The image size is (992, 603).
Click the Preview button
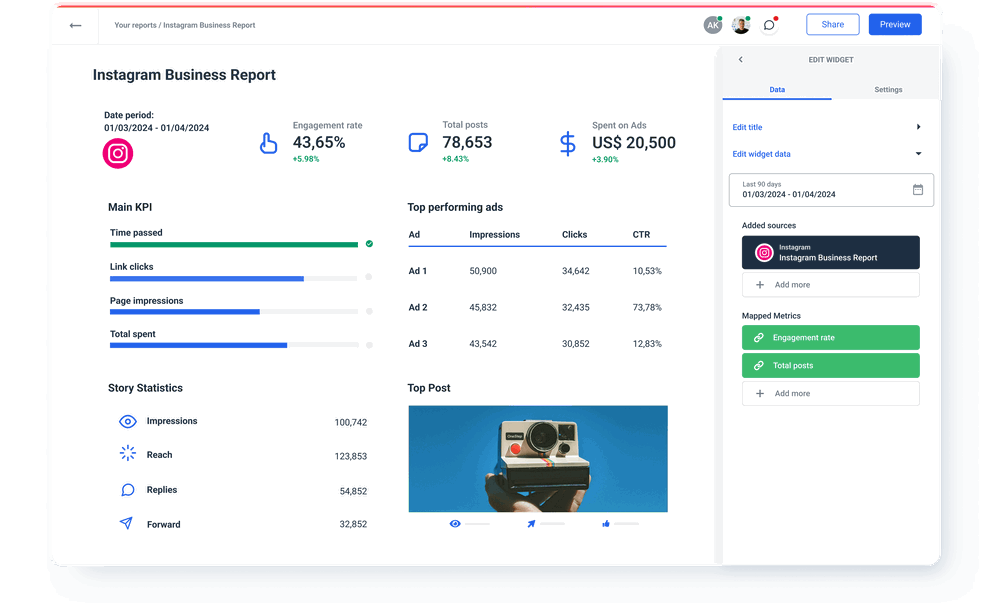coord(894,24)
